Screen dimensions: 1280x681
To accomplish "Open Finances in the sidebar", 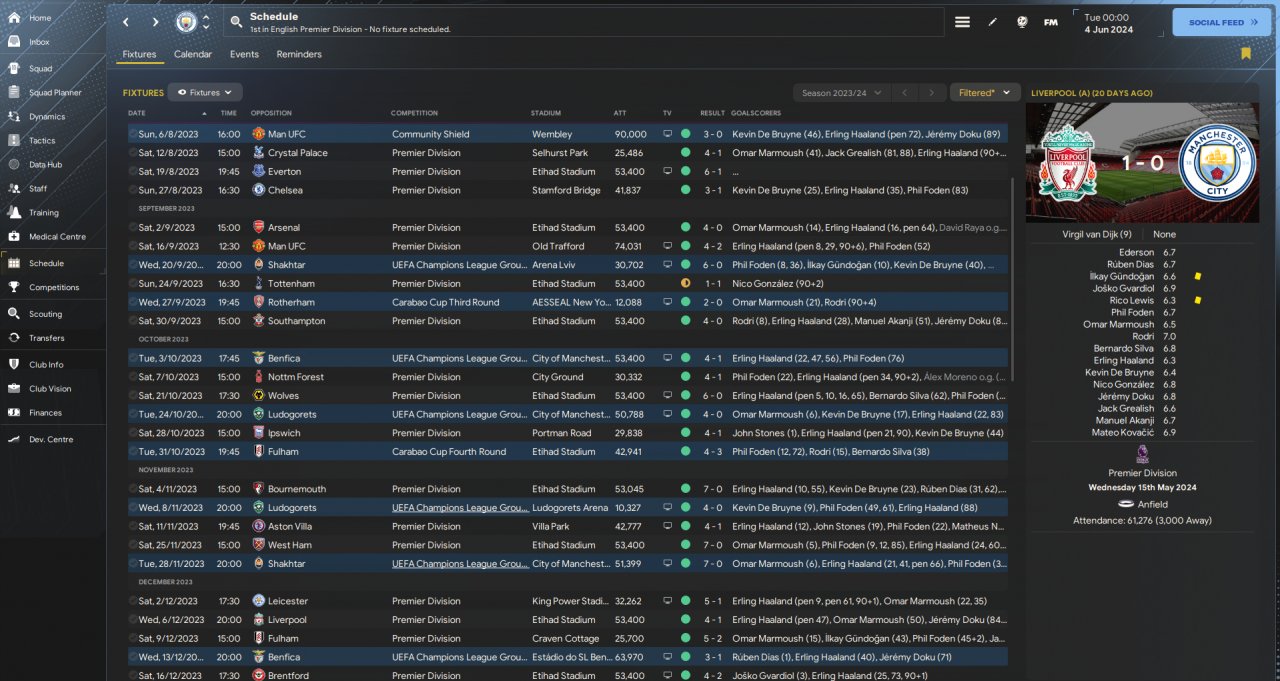I will click(45, 413).
